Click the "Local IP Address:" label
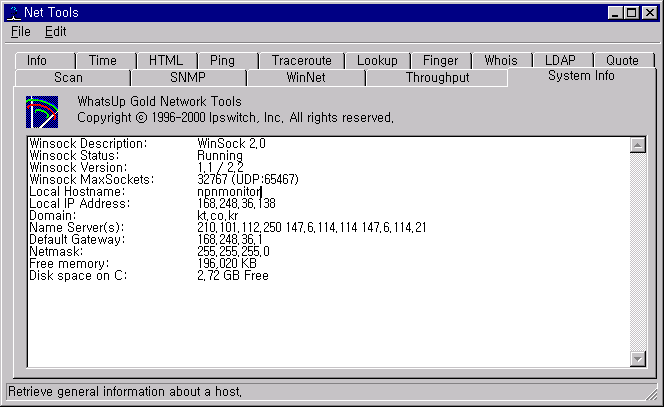Screen dimensions: 664x407 point(80,204)
